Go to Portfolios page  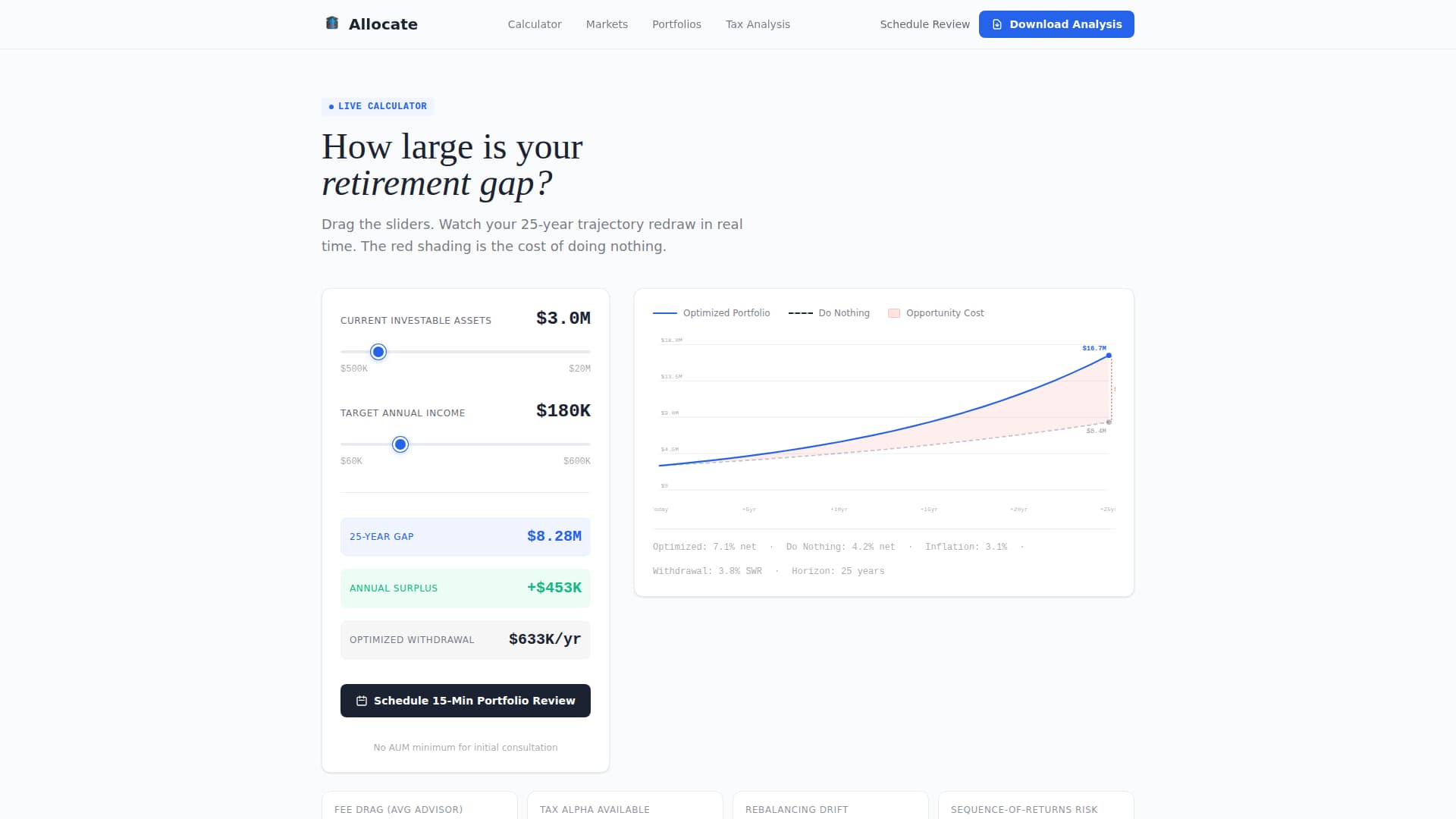[676, 24]
